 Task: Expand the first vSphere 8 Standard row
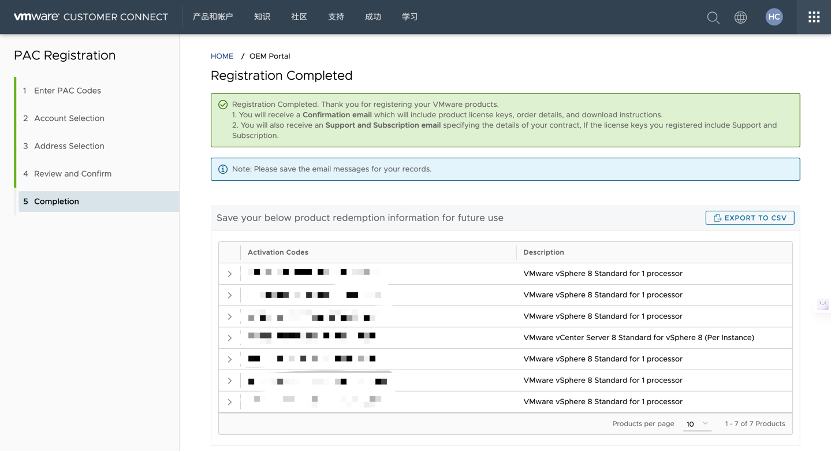[229, 274]
